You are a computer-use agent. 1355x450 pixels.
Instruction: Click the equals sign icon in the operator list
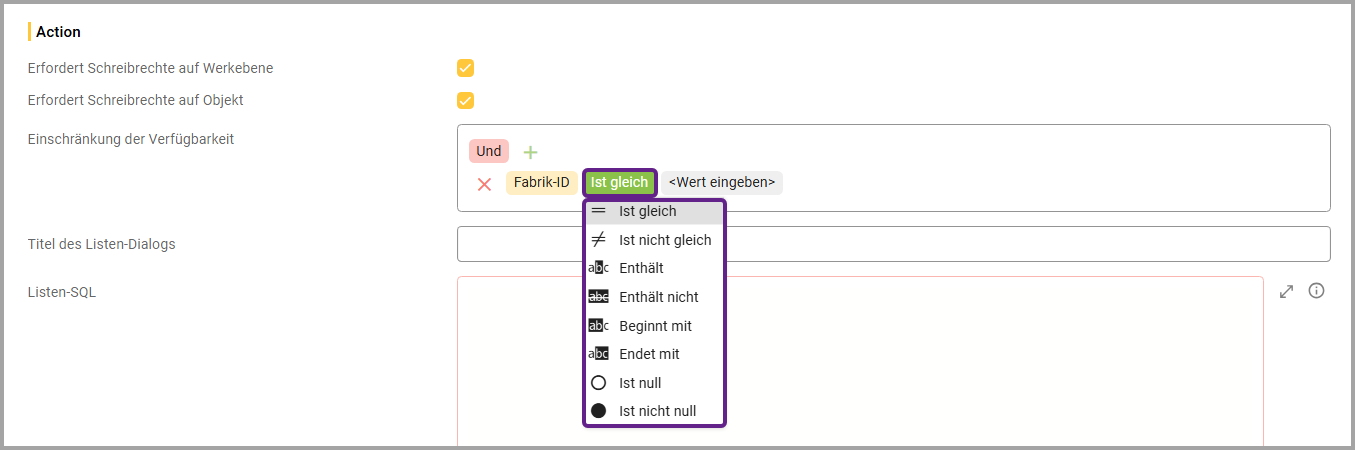coord(598,212)
